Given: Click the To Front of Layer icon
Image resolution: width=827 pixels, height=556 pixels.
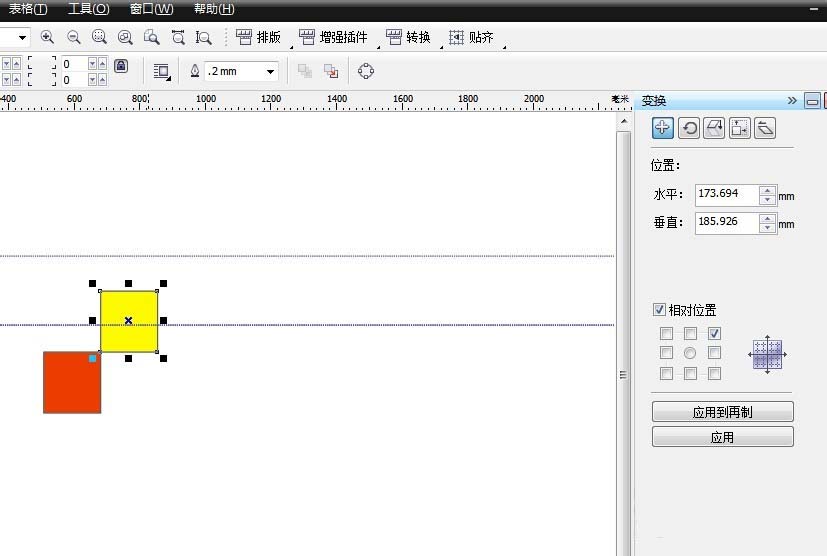Looking at the screenshot, I should [305, 71].
